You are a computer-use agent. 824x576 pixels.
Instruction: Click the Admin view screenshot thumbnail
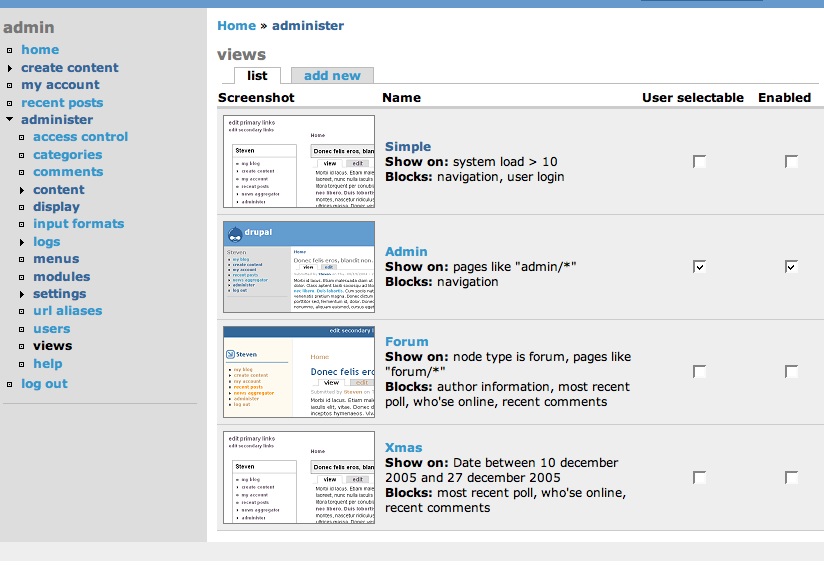click(x=299, y=266)
